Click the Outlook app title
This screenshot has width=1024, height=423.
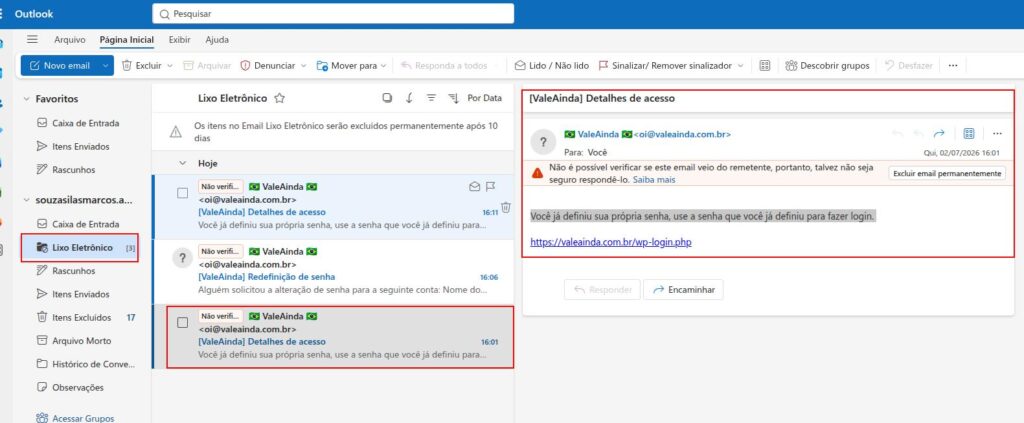tap(34, 14)
